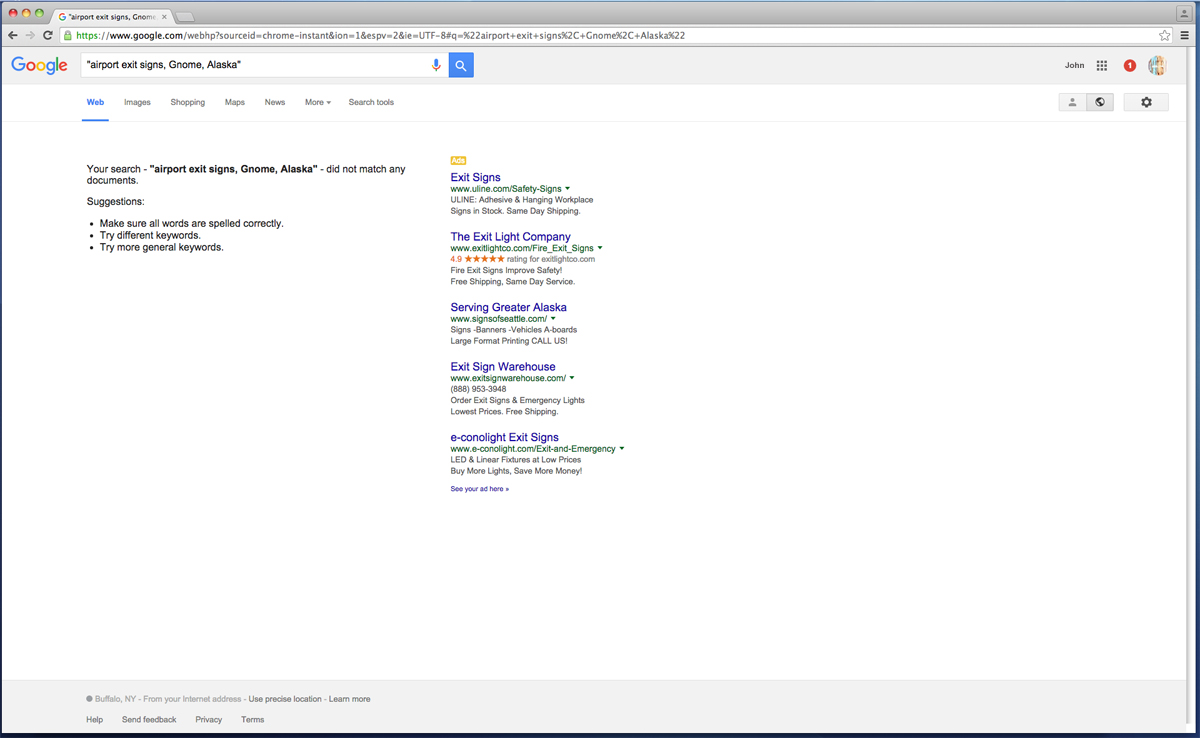Switch to global results with the globe toggle

click(x=1100, y=102)
